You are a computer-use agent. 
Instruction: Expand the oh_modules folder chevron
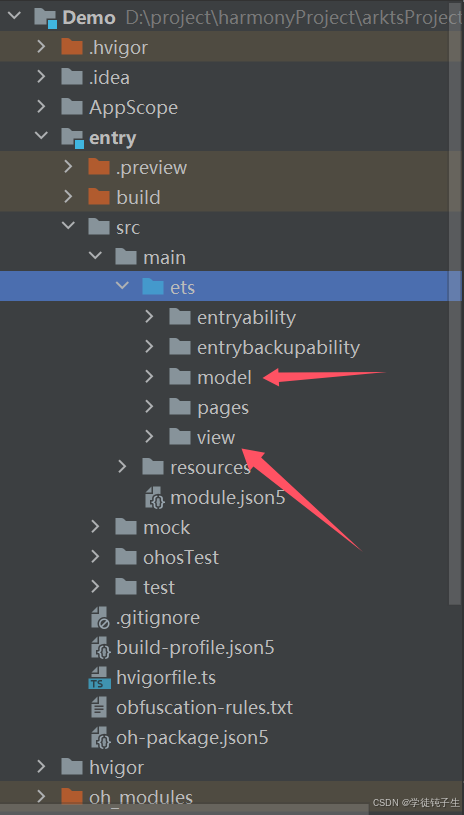(x=41, y=796)
